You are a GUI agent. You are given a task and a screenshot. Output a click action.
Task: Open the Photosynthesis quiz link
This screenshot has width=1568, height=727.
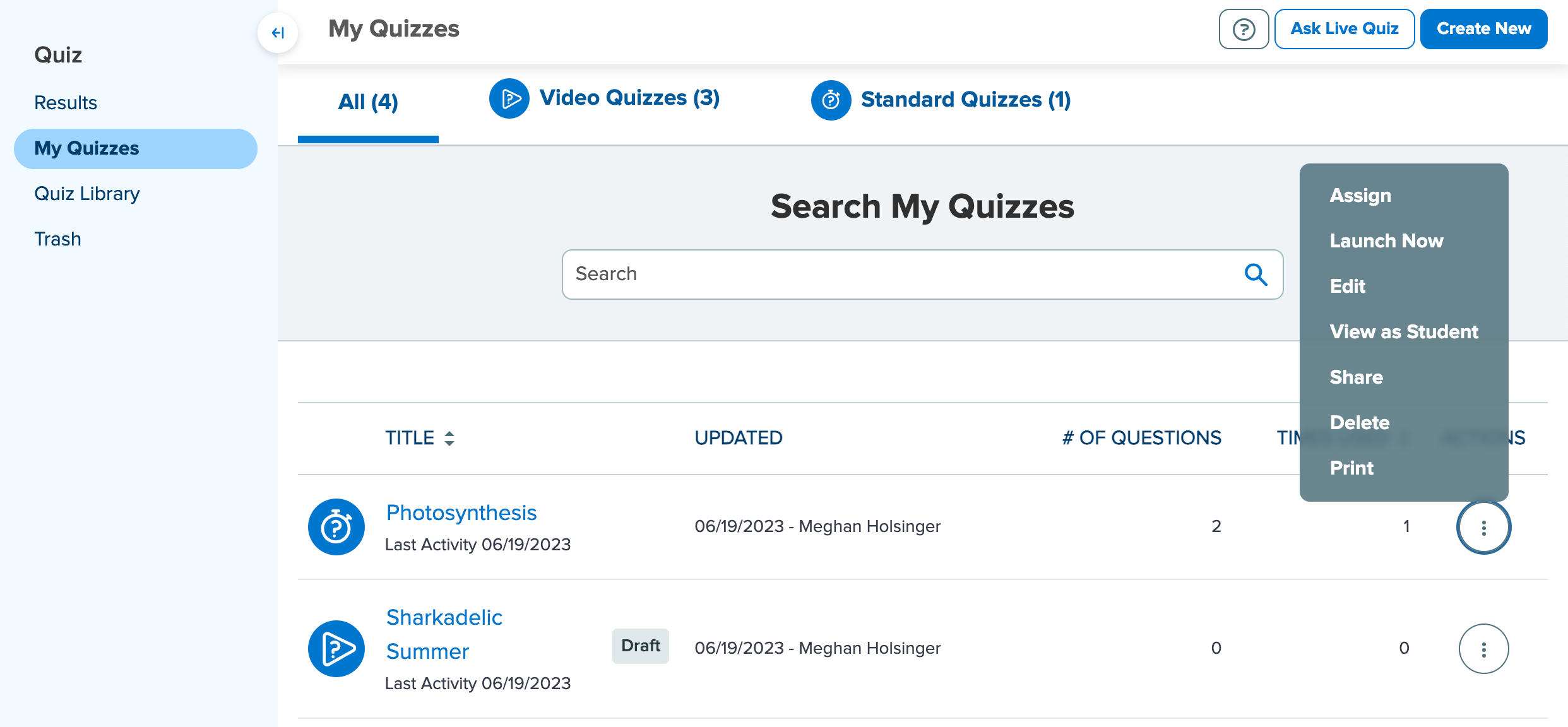pyautogui.click(x=461, y=512)
